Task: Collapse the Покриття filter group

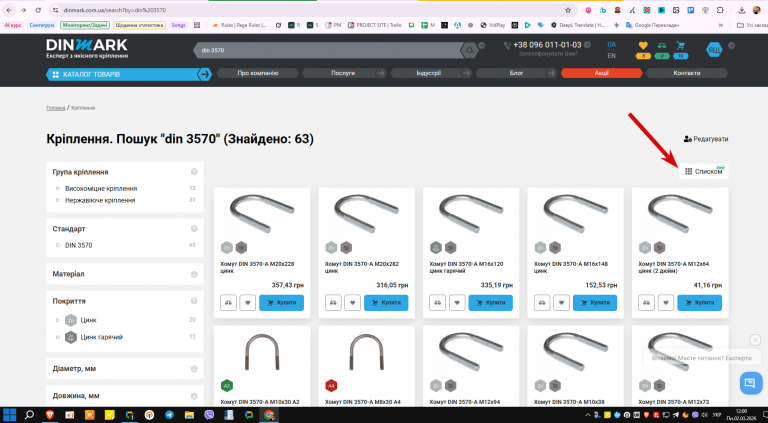Action: click(x=194, y=301)
